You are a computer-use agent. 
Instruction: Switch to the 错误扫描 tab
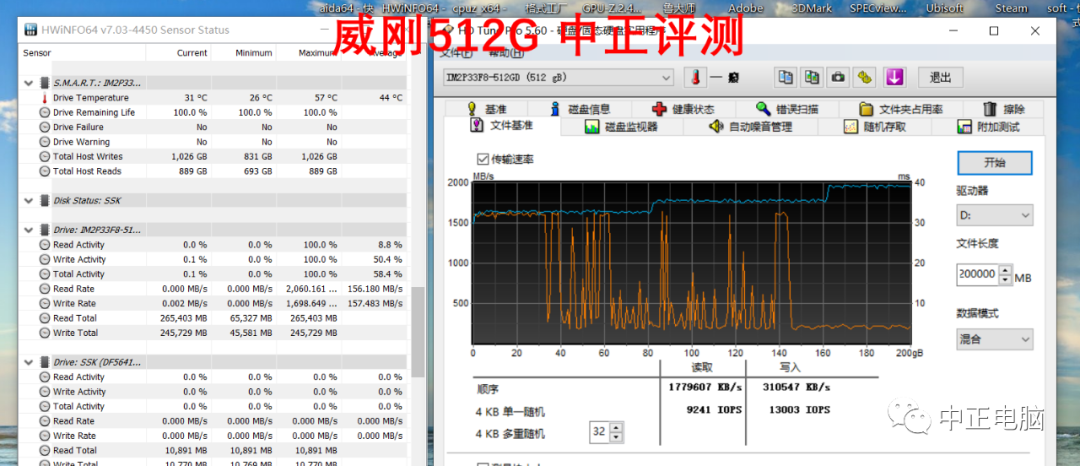pos(787,109)
